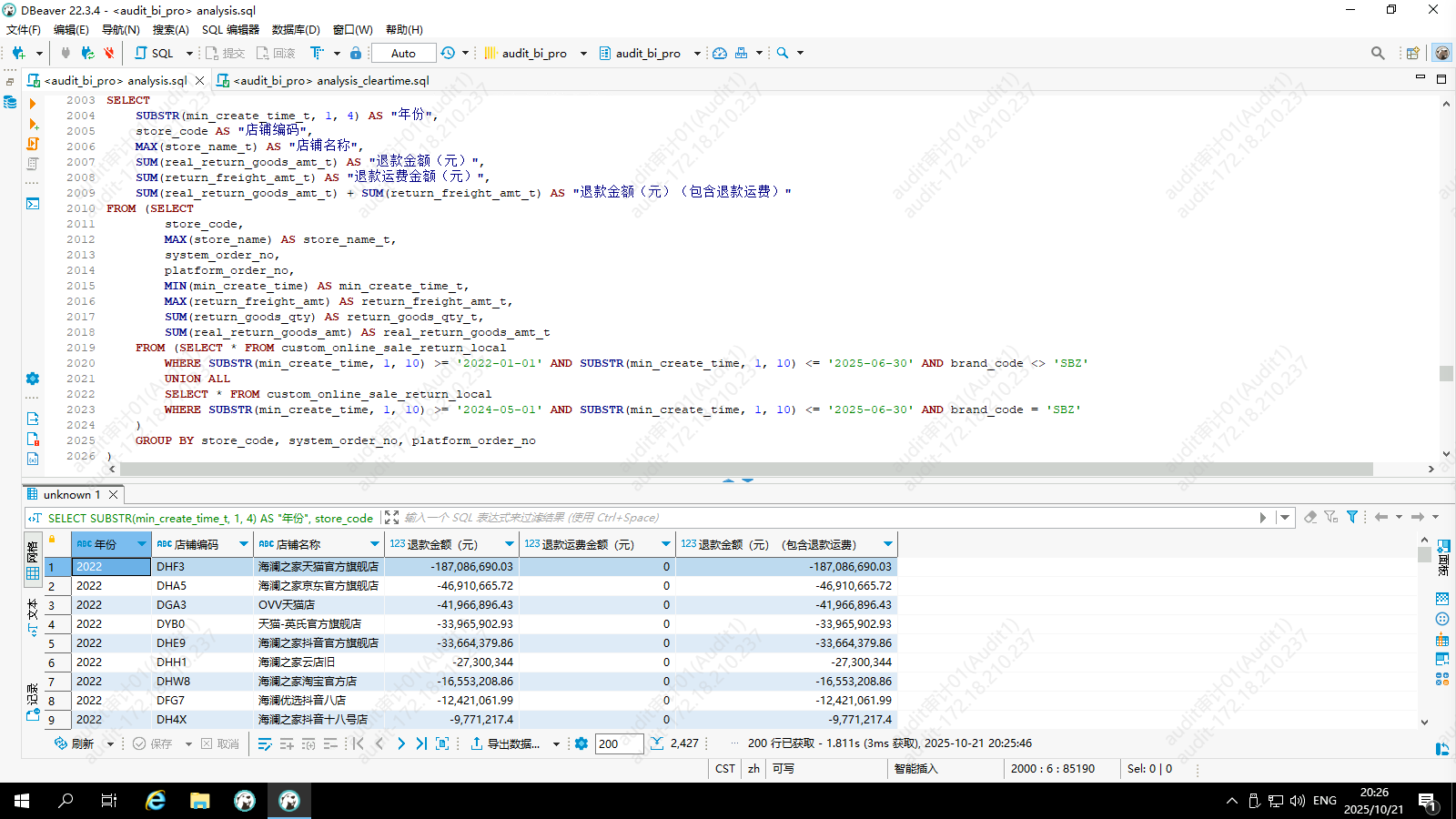Open the active database audit_bi_pro dropdown
The width and height of the screenshot is (1456, 819).
648,53
